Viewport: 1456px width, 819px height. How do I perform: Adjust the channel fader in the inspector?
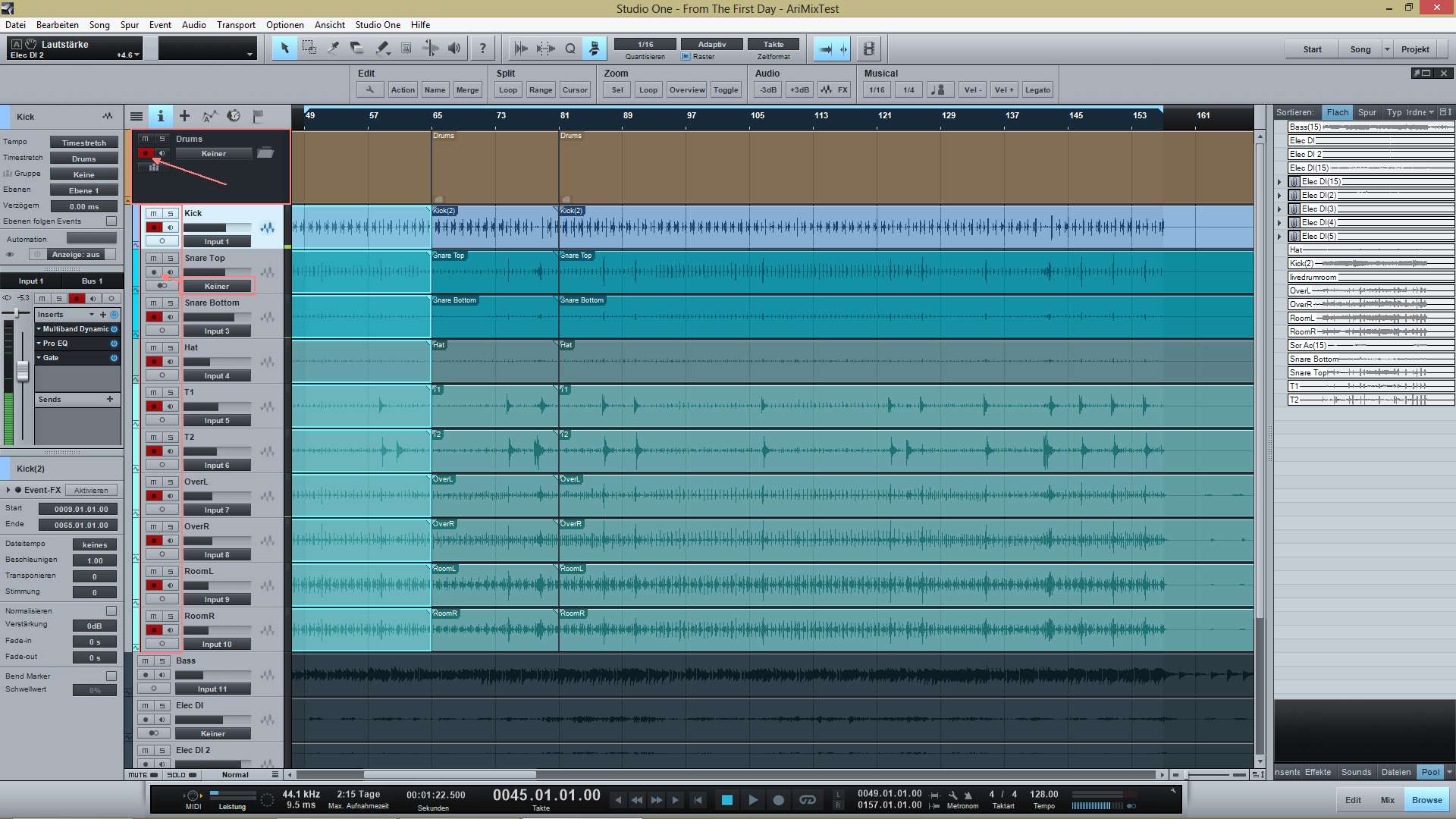[22, 371]
